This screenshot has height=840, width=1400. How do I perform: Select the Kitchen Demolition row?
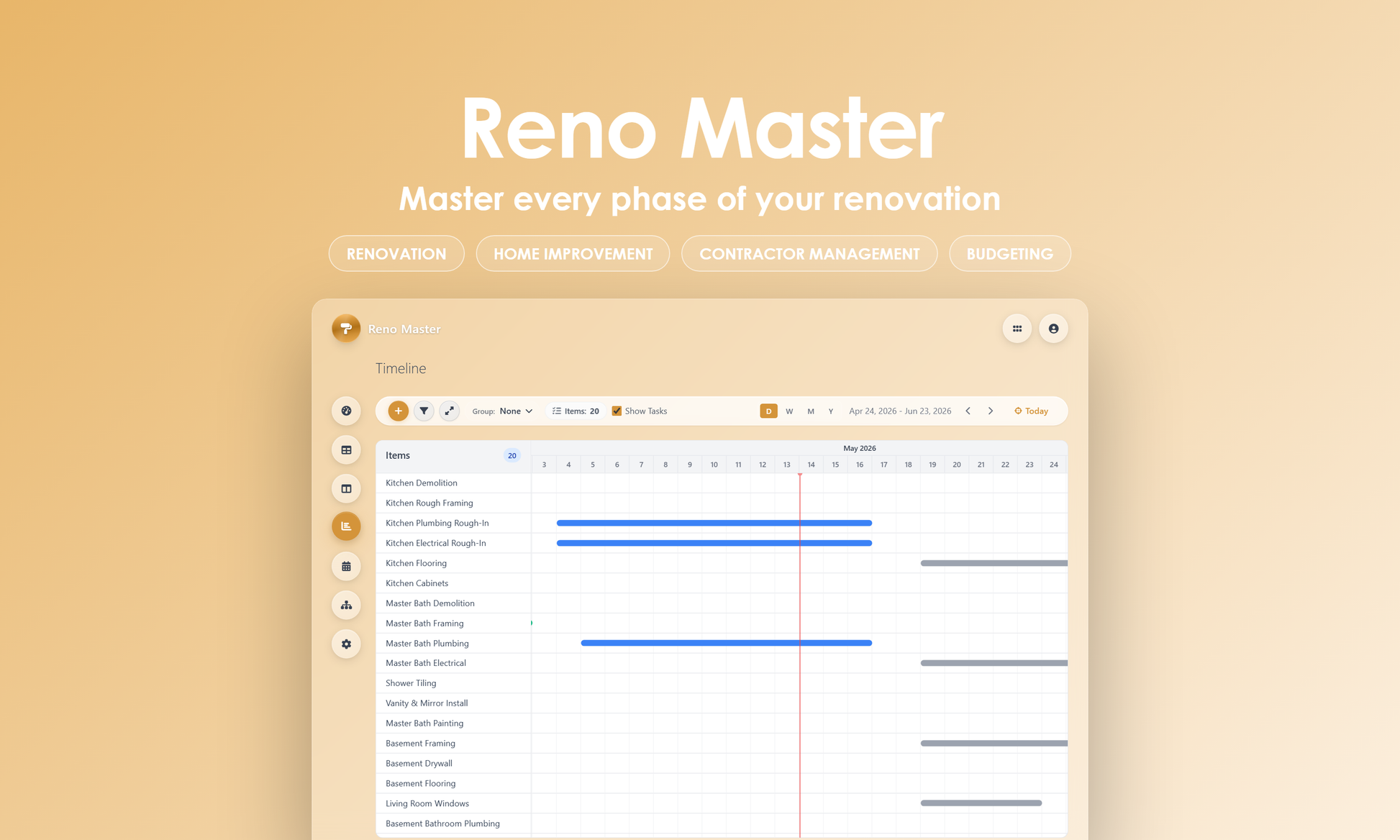pos(453,483)
